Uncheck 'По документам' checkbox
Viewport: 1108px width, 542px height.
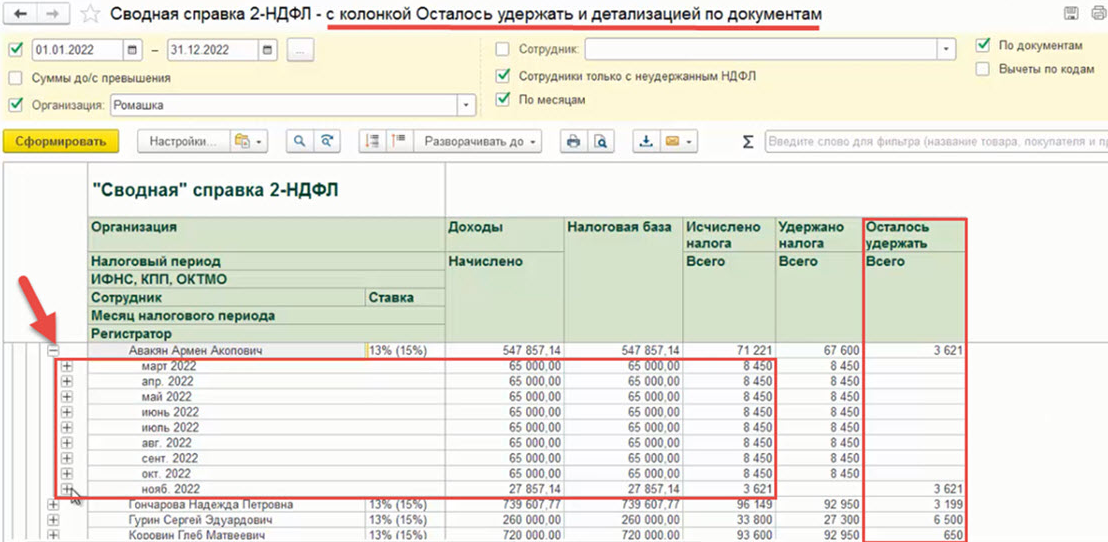pos(983,45)
